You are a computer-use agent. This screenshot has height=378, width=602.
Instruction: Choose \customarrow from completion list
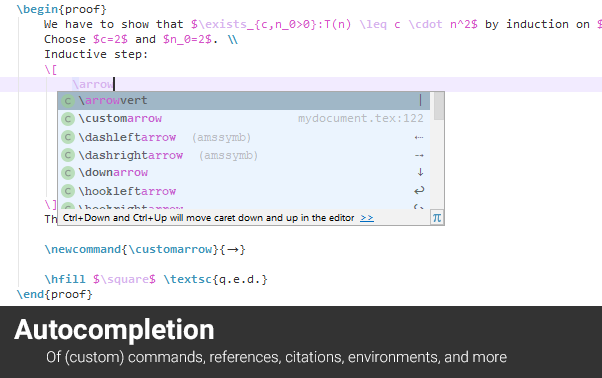[x=244, y=119]
